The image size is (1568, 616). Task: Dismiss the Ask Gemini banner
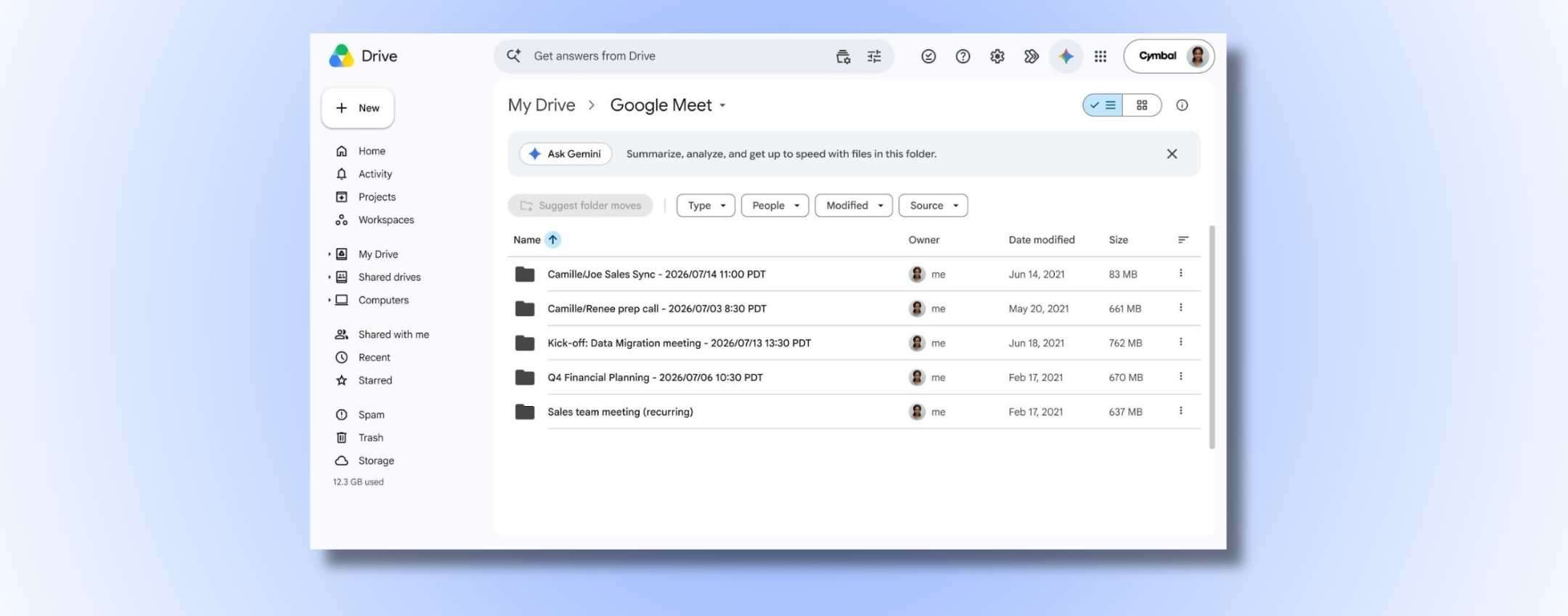coord(1172,154)
